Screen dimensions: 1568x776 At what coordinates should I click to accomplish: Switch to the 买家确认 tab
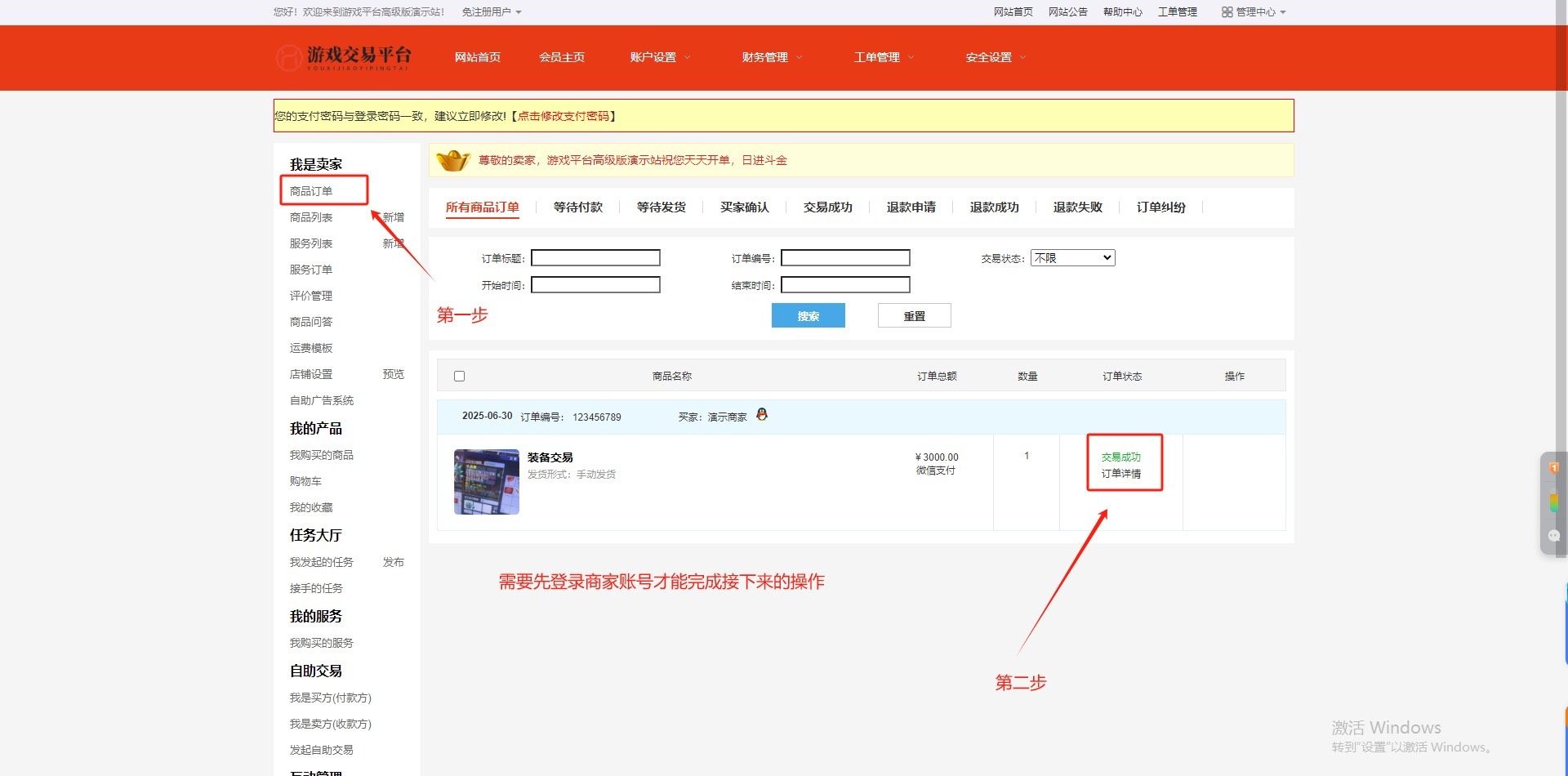pyautogui.click(x=745, y=207)
